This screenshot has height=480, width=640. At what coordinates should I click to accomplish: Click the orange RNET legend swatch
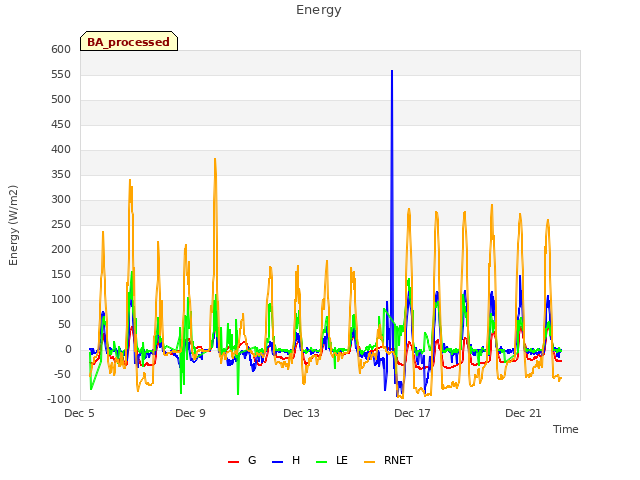pos(369,462)
